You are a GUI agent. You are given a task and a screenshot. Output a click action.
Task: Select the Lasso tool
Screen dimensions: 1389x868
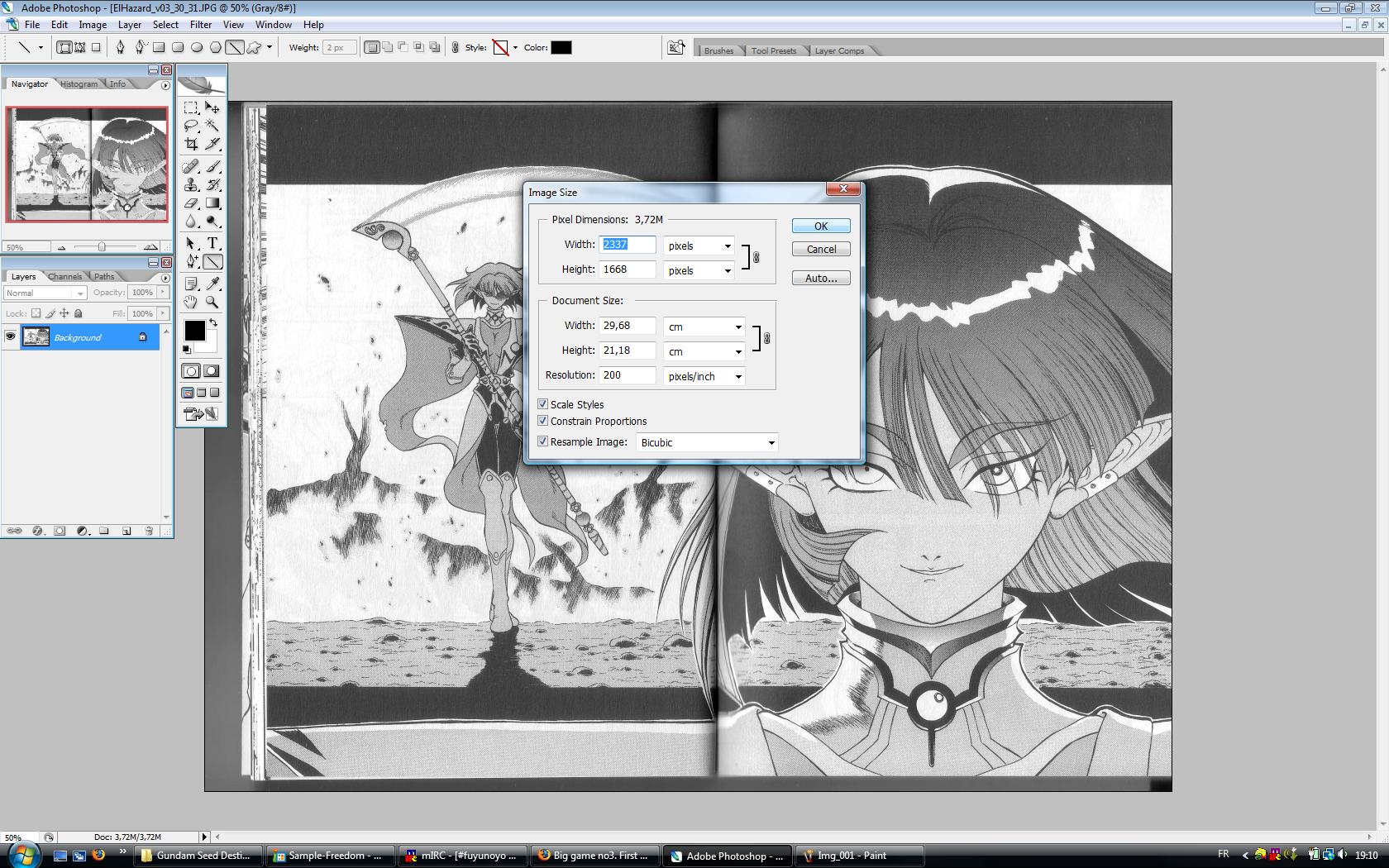coord(191,126)
